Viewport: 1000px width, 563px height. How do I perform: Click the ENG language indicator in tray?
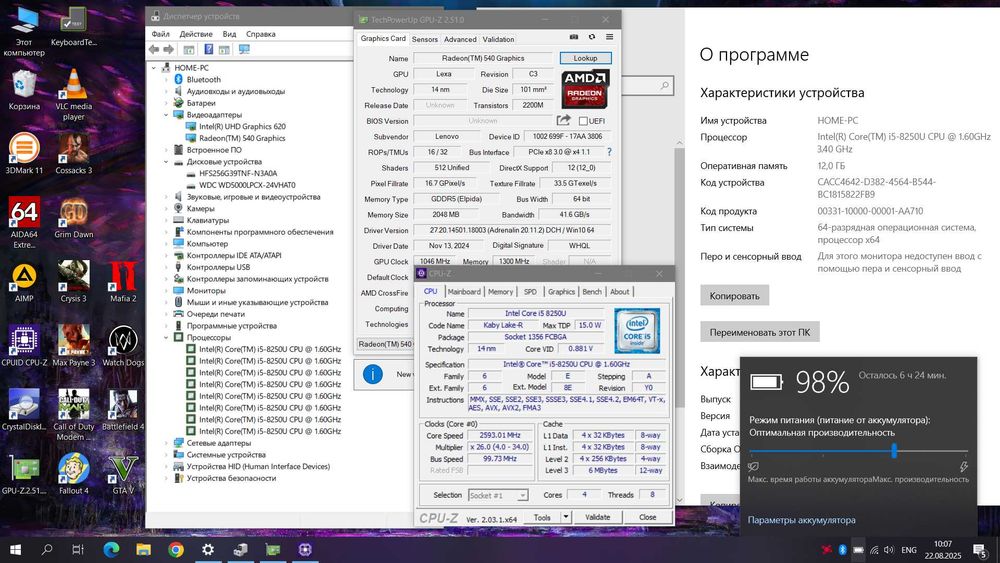[909, 550]
